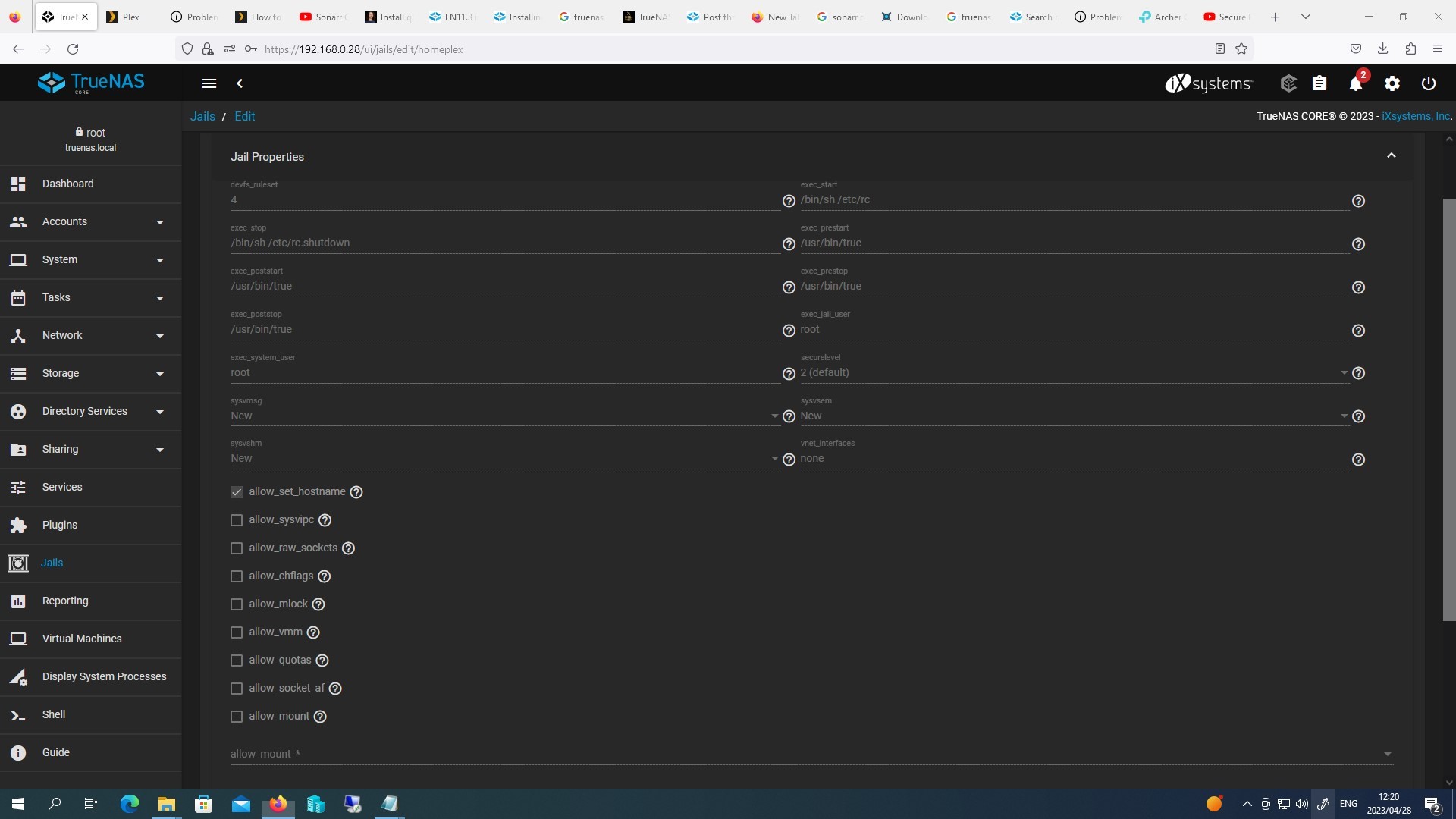
Task: Click the exec_start input field
Action: pos(1075,200)
